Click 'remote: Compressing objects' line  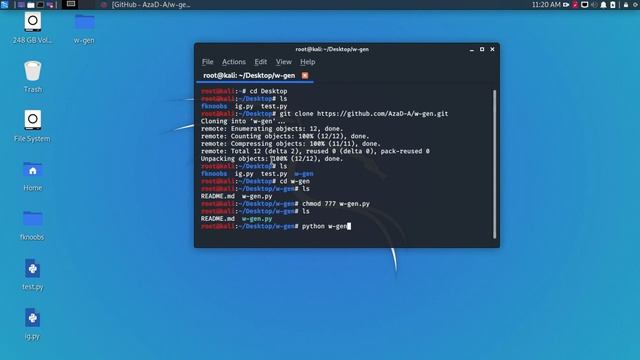pos(291,144)
